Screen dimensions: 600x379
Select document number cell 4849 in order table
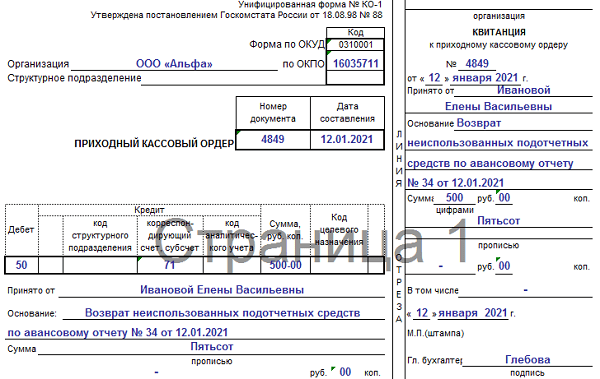(x=273, y=139)
